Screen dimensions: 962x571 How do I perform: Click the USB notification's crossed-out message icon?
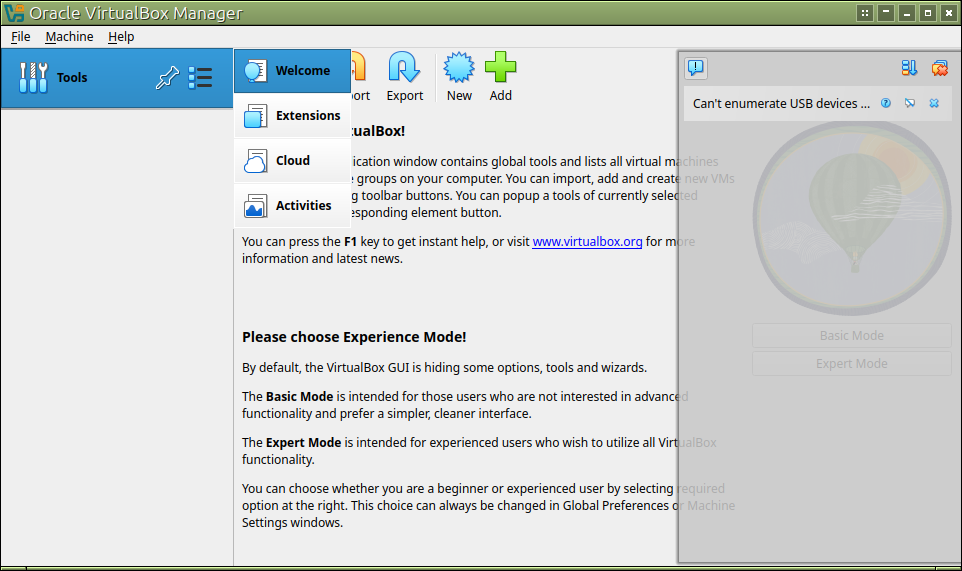coord(910,103)
